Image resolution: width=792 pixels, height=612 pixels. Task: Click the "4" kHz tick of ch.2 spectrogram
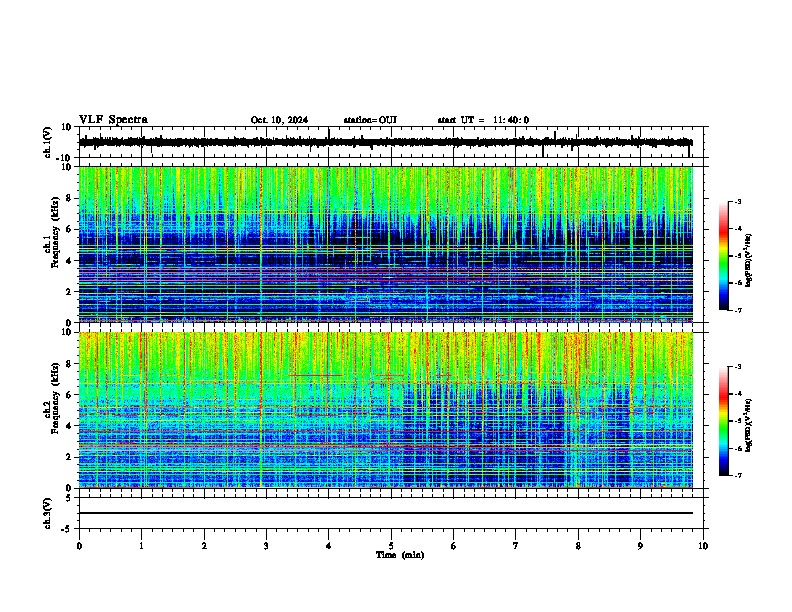coord(69,426)
